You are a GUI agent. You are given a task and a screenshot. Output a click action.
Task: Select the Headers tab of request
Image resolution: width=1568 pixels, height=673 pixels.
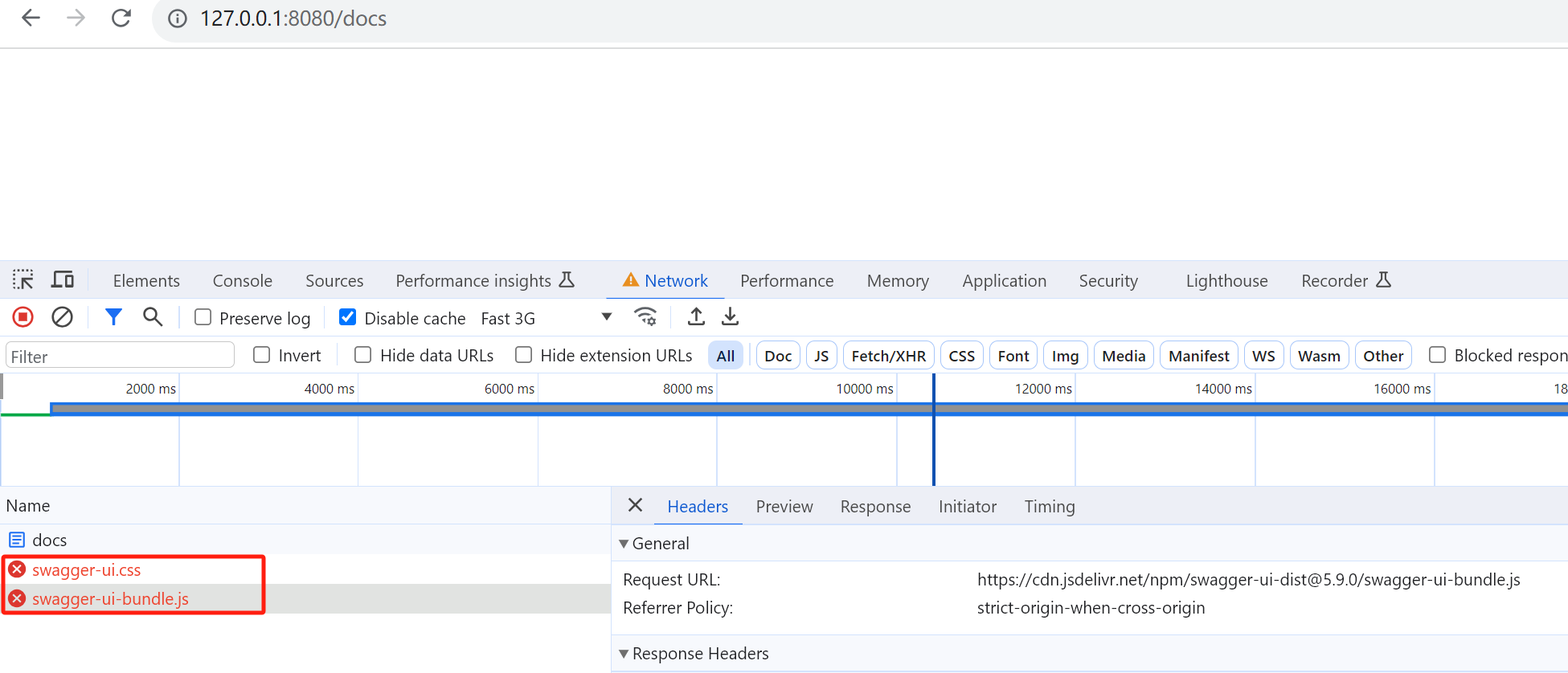[698, 507]
